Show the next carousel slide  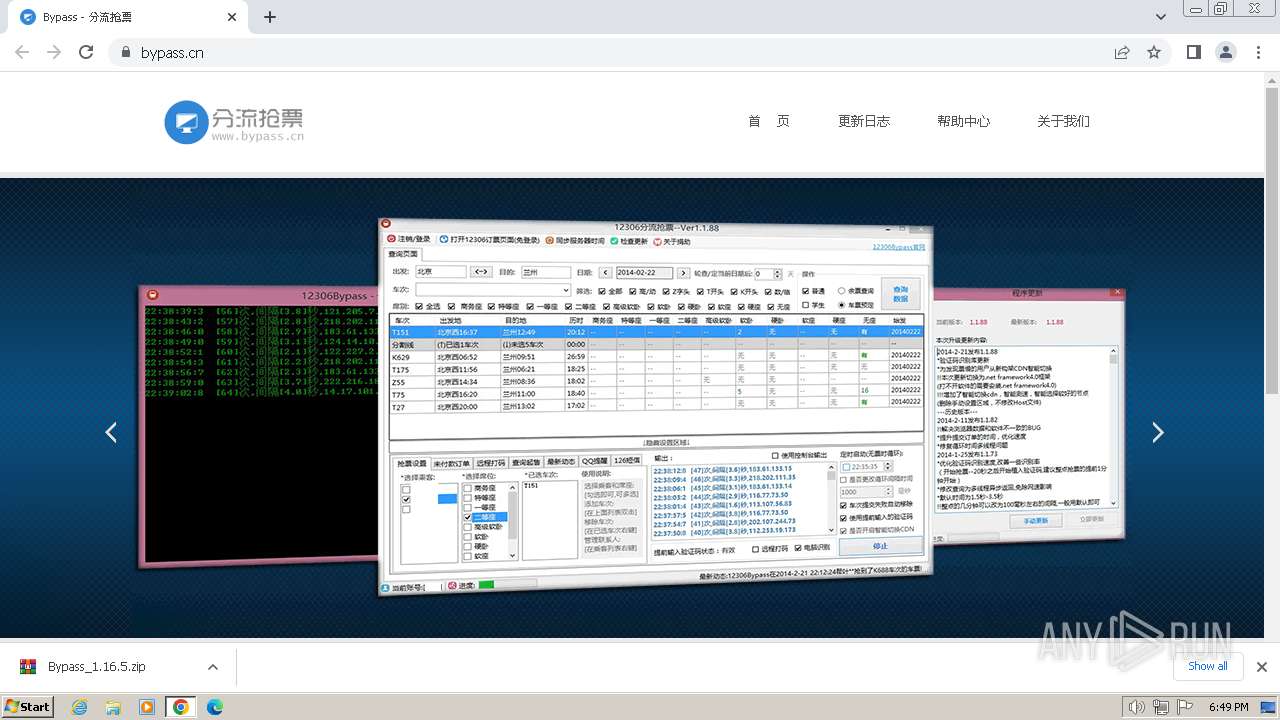[1158, 432]
